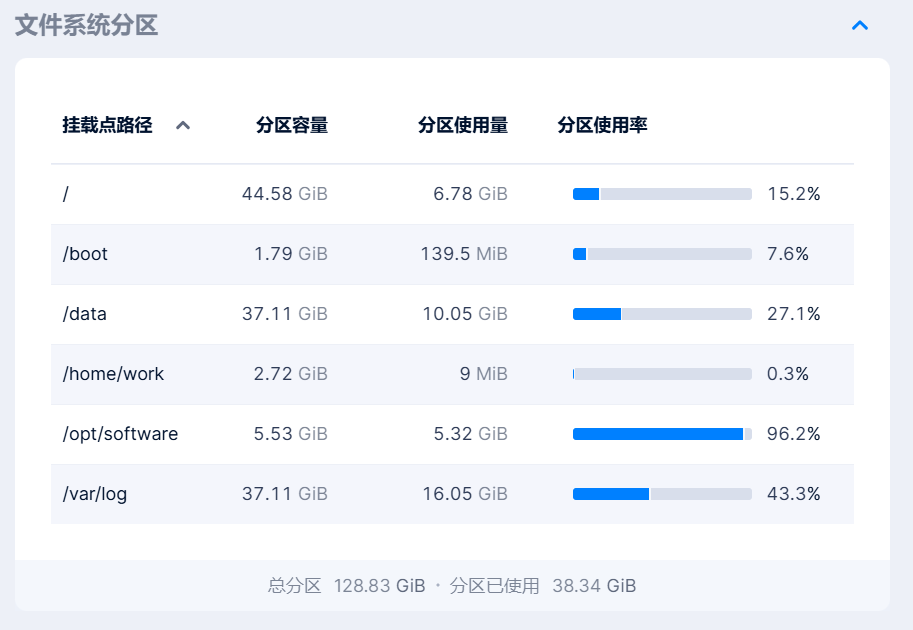The image size is (913, 630).
Task: Click the 分区使用率 column header
Action: pyautogui.click(x=602, y=125)
